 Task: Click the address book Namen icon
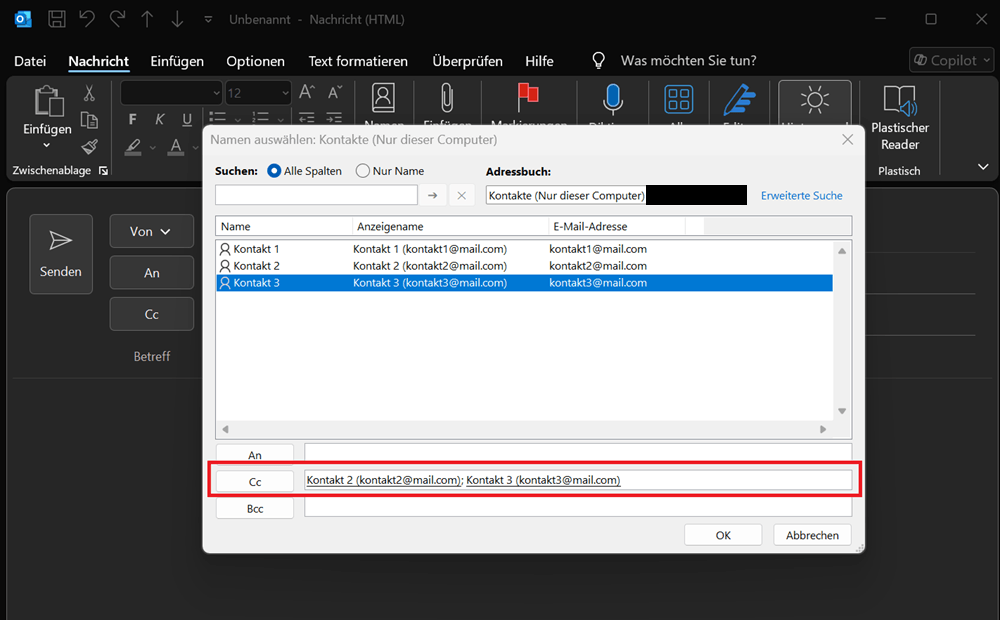coord(383,99)
